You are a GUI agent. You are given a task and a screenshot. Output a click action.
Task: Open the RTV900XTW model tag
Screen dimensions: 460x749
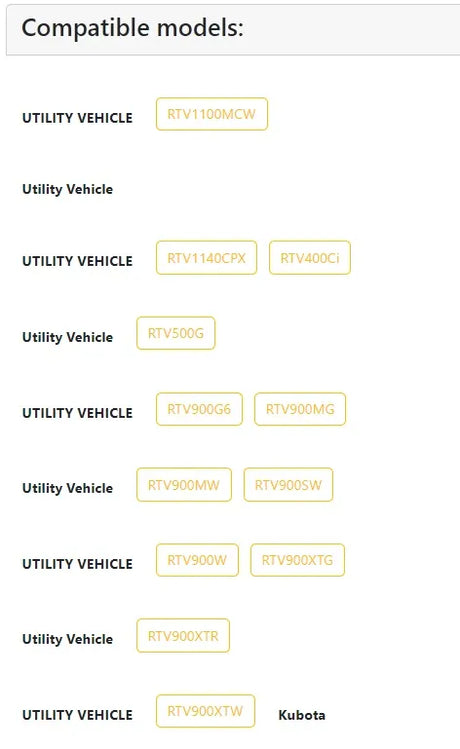click(205, 711)
